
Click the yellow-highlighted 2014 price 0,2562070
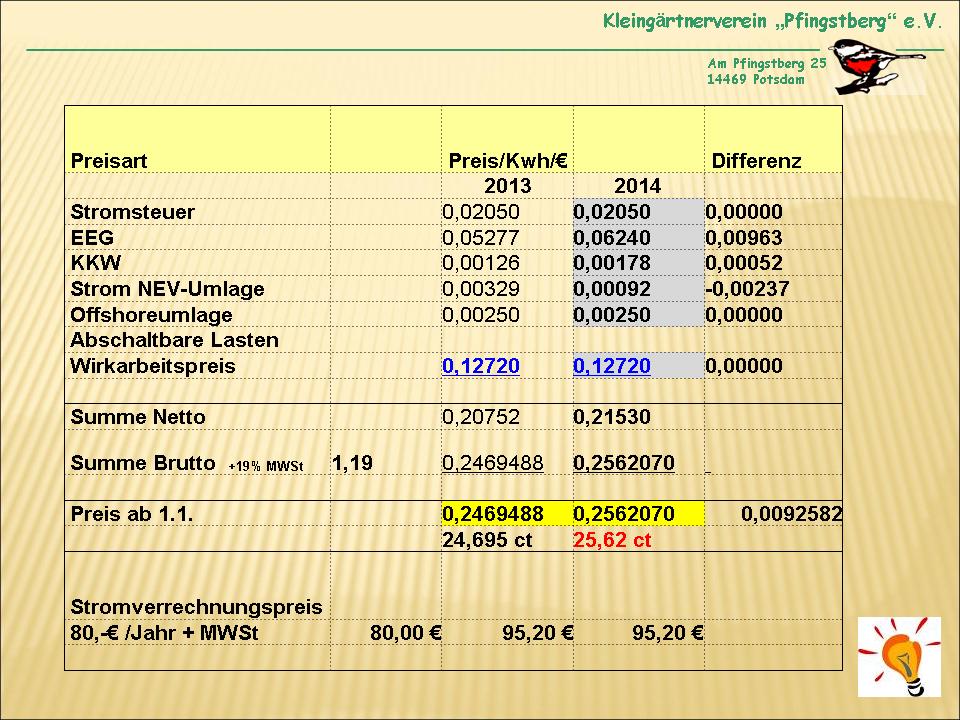[624, 514]
